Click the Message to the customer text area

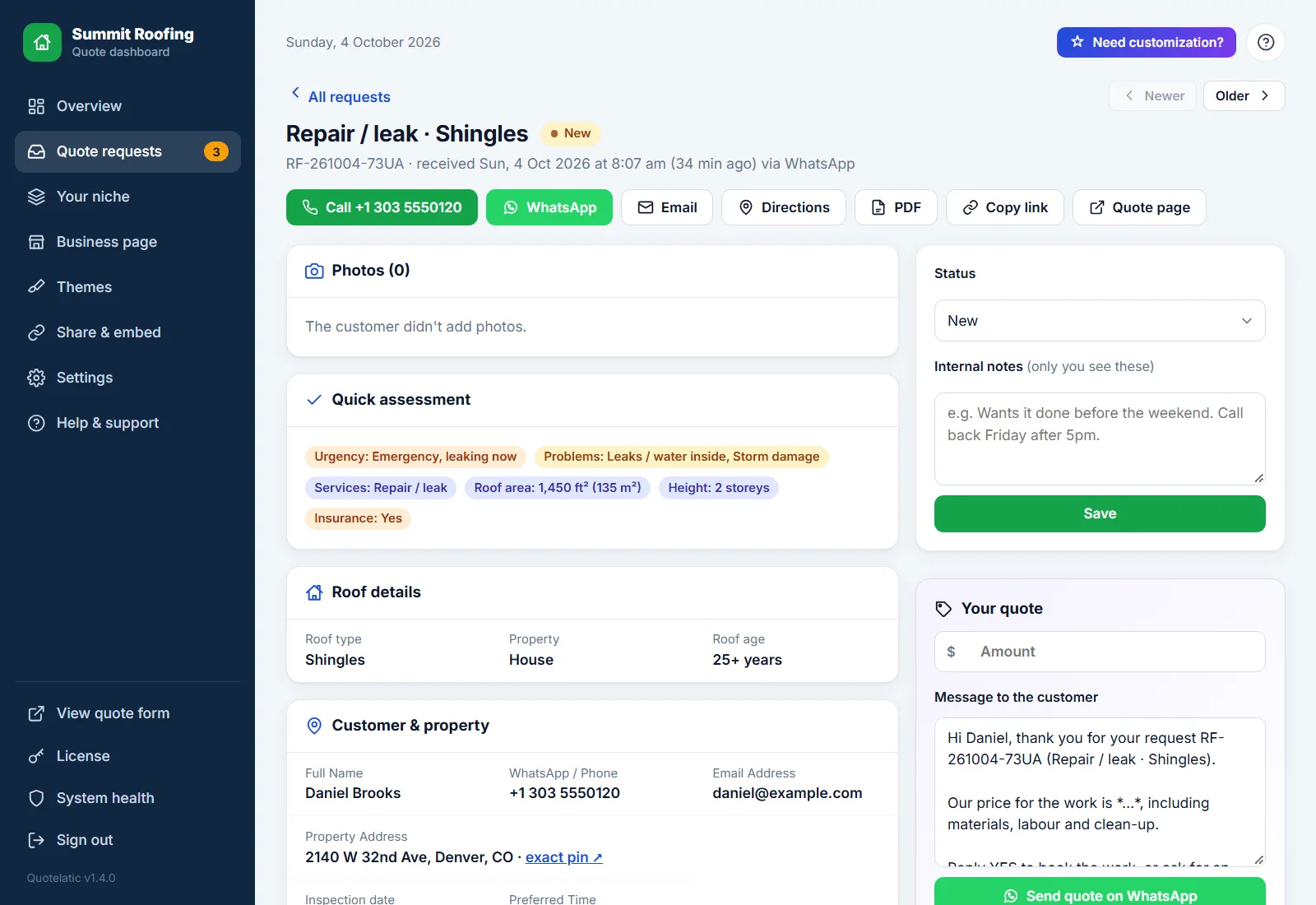(1100, 791)
